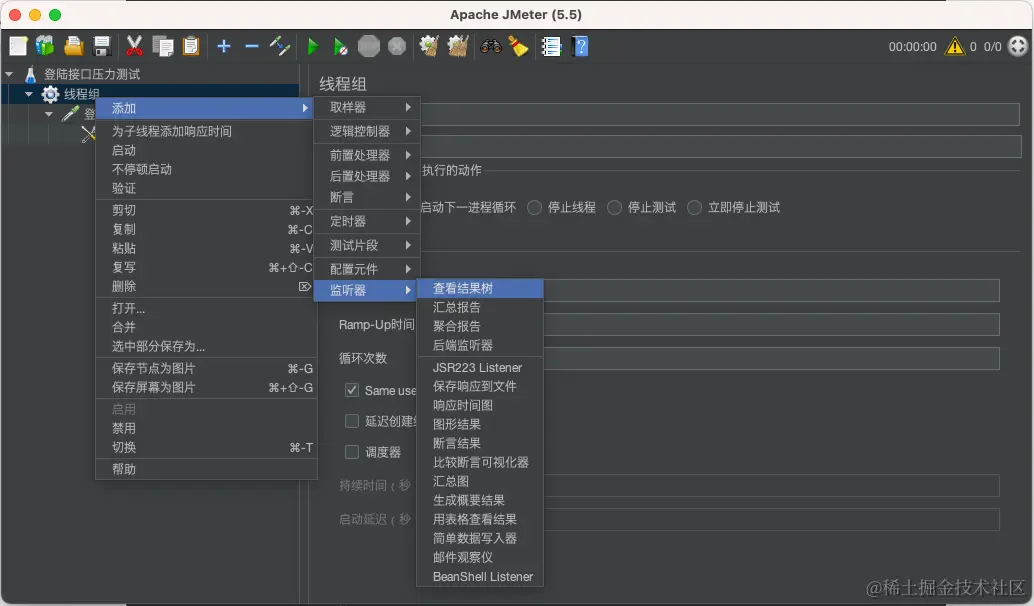
Task: Toggle the Same user checkbox
Action: point(352,390)
